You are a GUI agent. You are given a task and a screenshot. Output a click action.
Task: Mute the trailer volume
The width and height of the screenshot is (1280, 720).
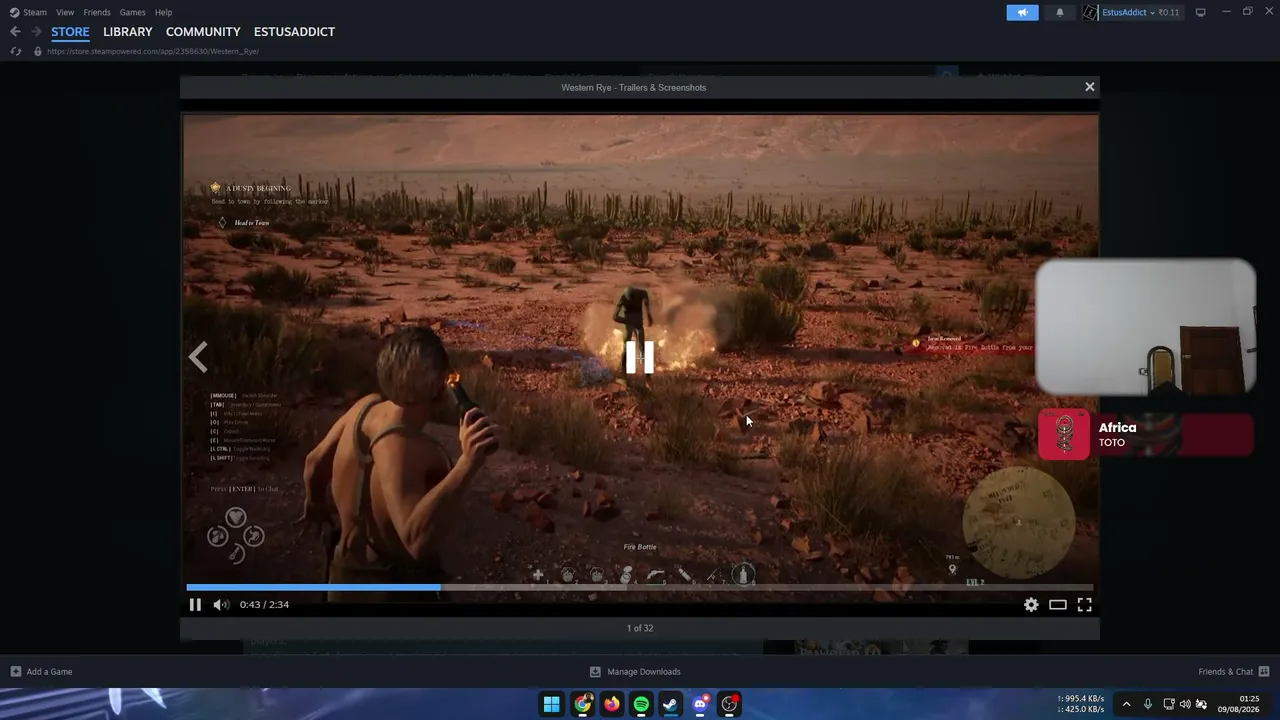click(221, 604)
